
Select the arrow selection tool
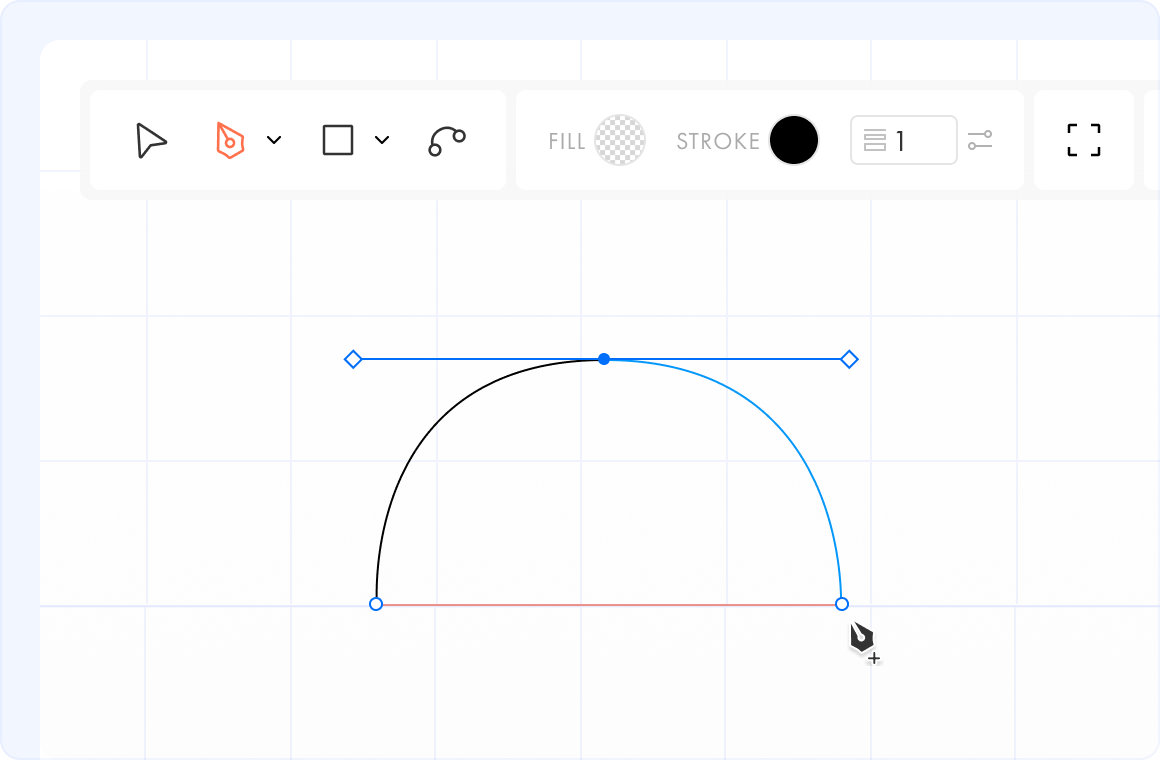pyautogui.click(x=150, y=141)
